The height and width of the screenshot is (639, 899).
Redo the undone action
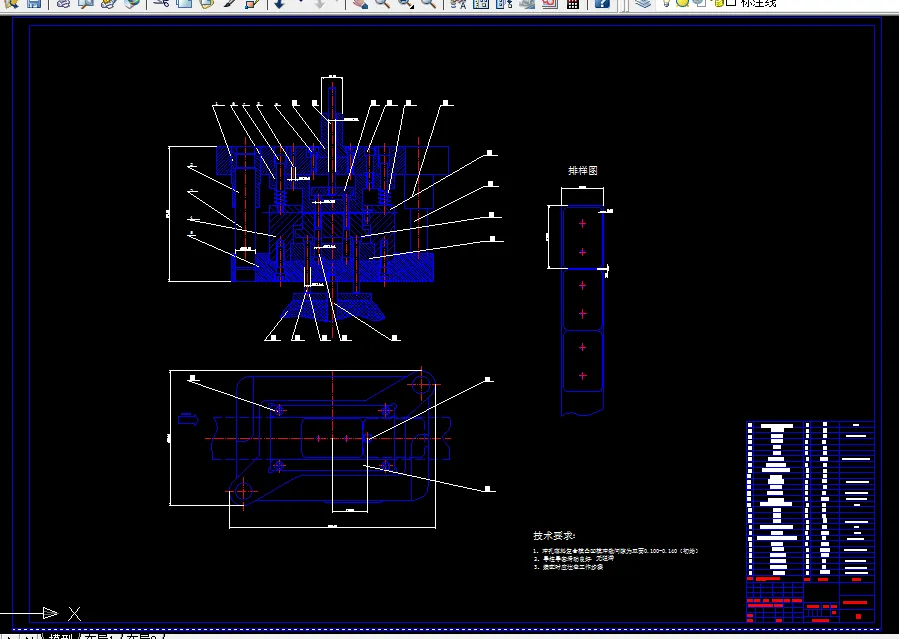(320, 3)
